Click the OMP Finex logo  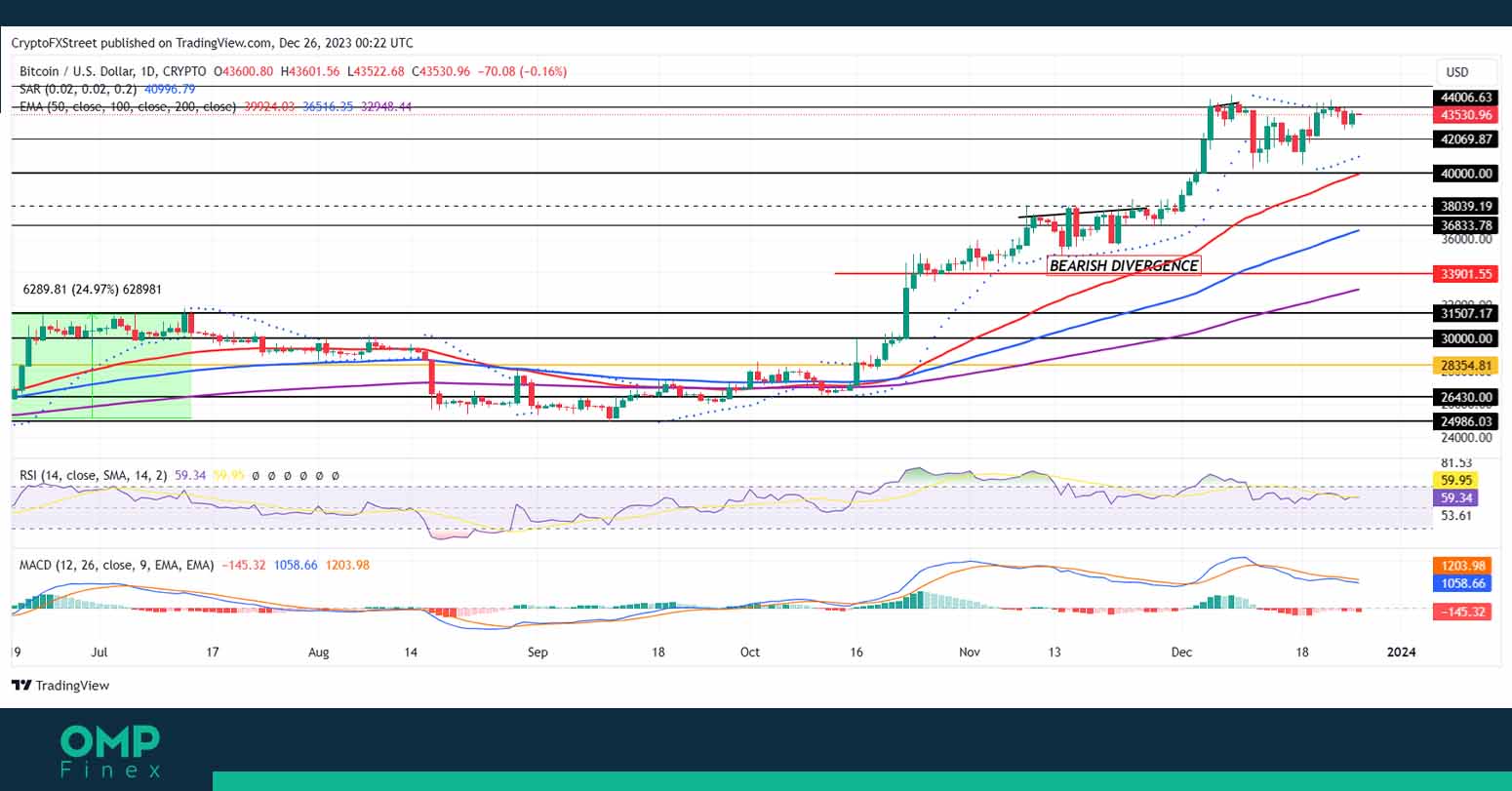click(x=110, y=752)
